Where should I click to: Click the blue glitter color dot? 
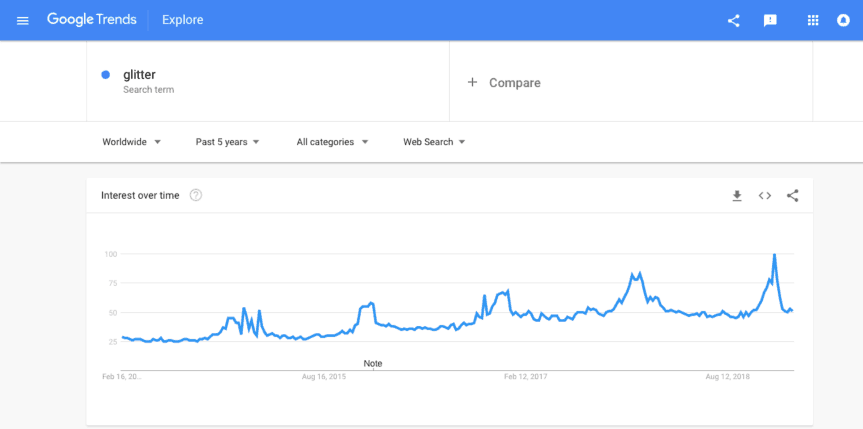[106, 74]
